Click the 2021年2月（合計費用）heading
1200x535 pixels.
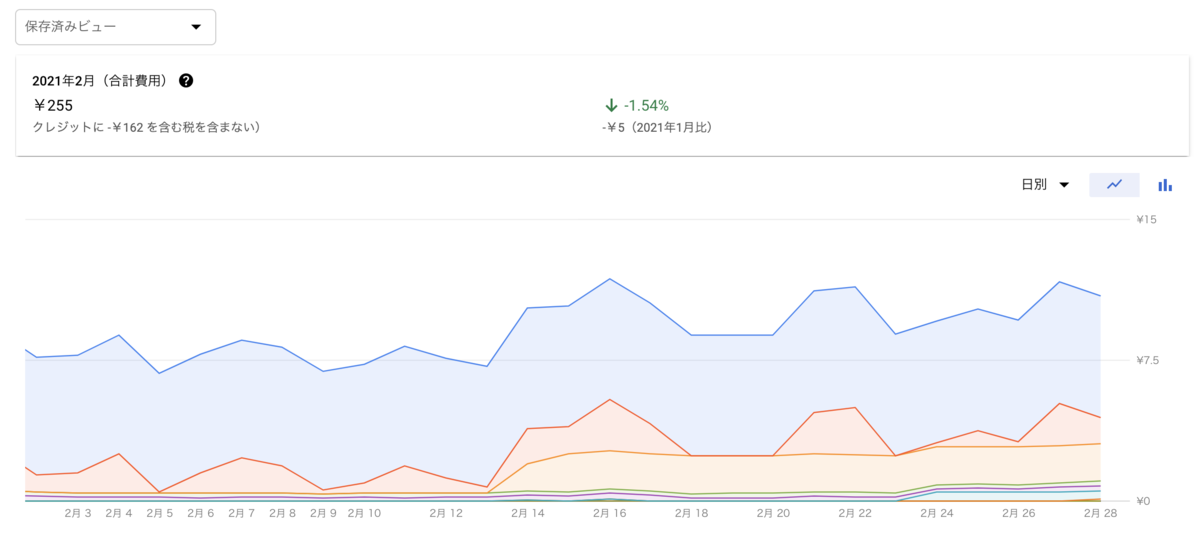pos(103,81)
